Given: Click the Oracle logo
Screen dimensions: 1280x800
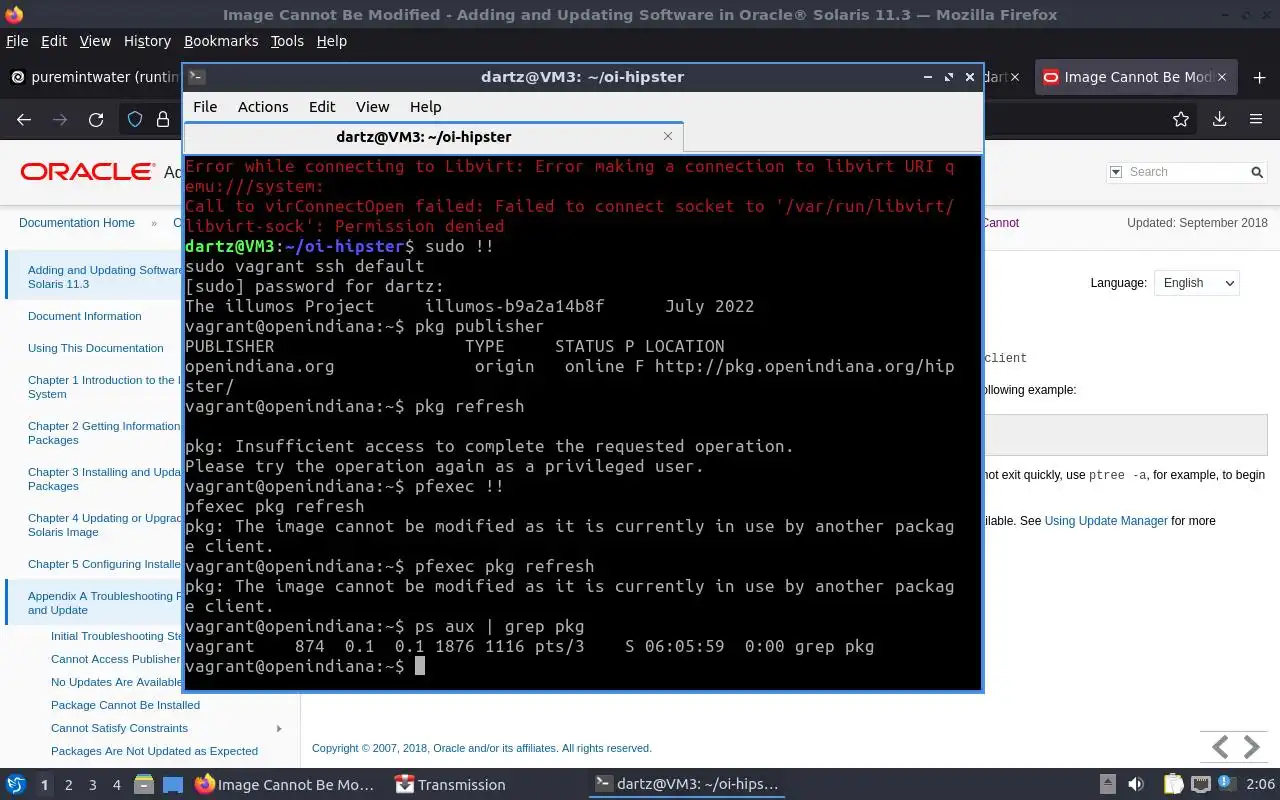Looking at the screenshot, I should click(88, 172).
